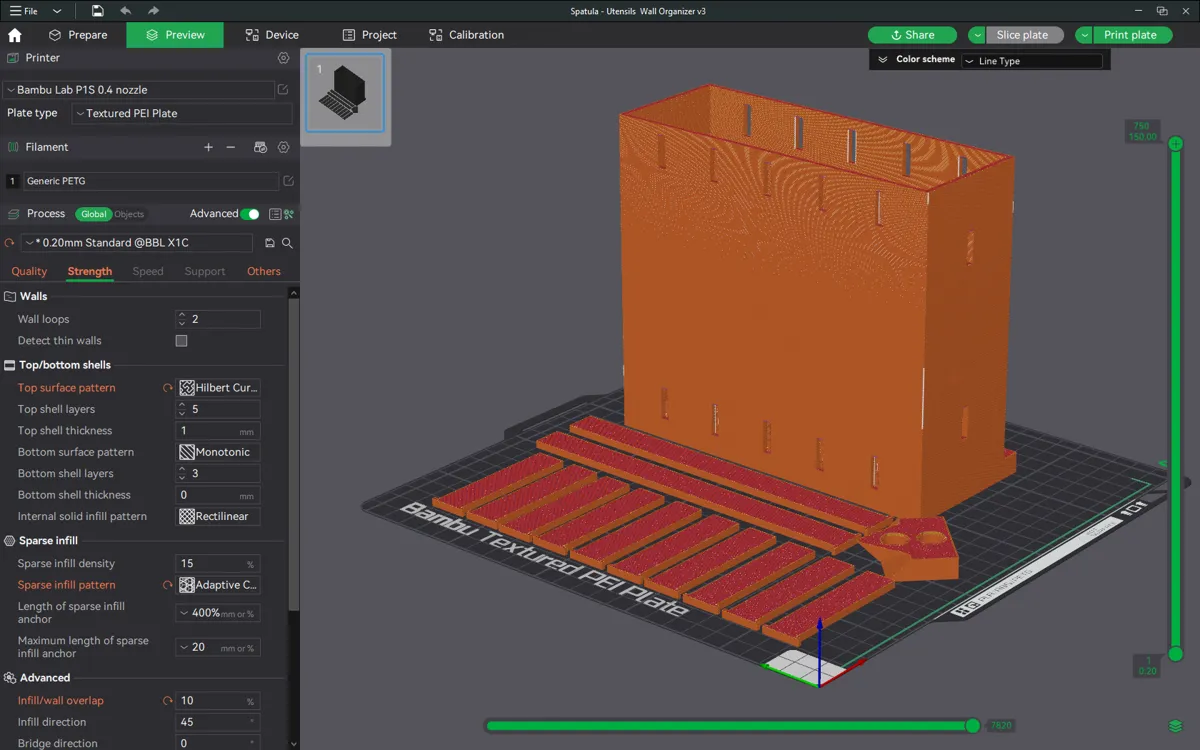The height and width of the screenshot is (750, 1200).
Task: Add a filament with the plus icon
Action: pyautogui.click(x=208, y=147)
